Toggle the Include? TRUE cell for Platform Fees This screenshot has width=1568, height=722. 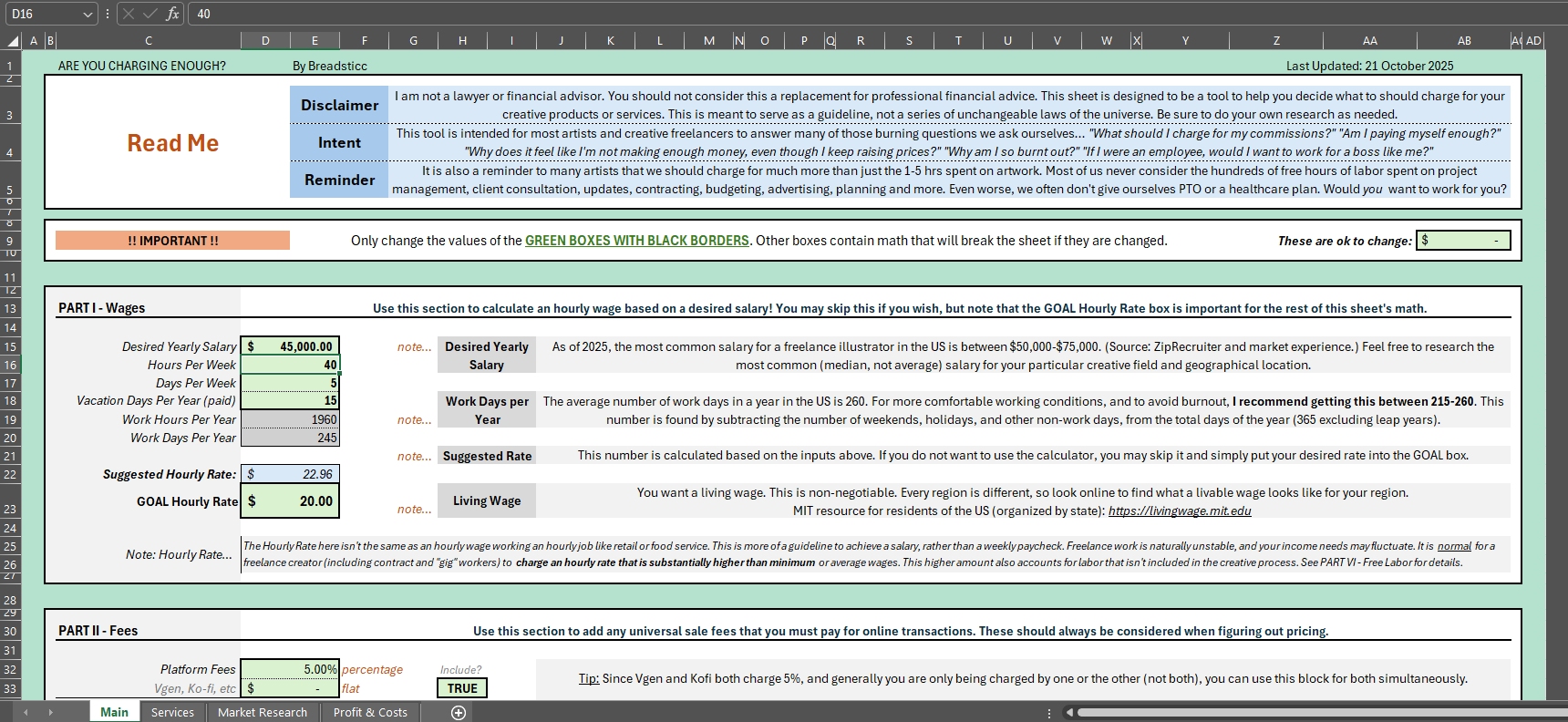[461, 688]
